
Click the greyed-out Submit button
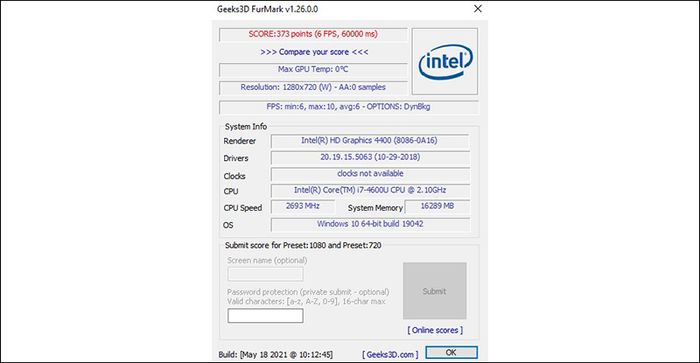[434, 291]
